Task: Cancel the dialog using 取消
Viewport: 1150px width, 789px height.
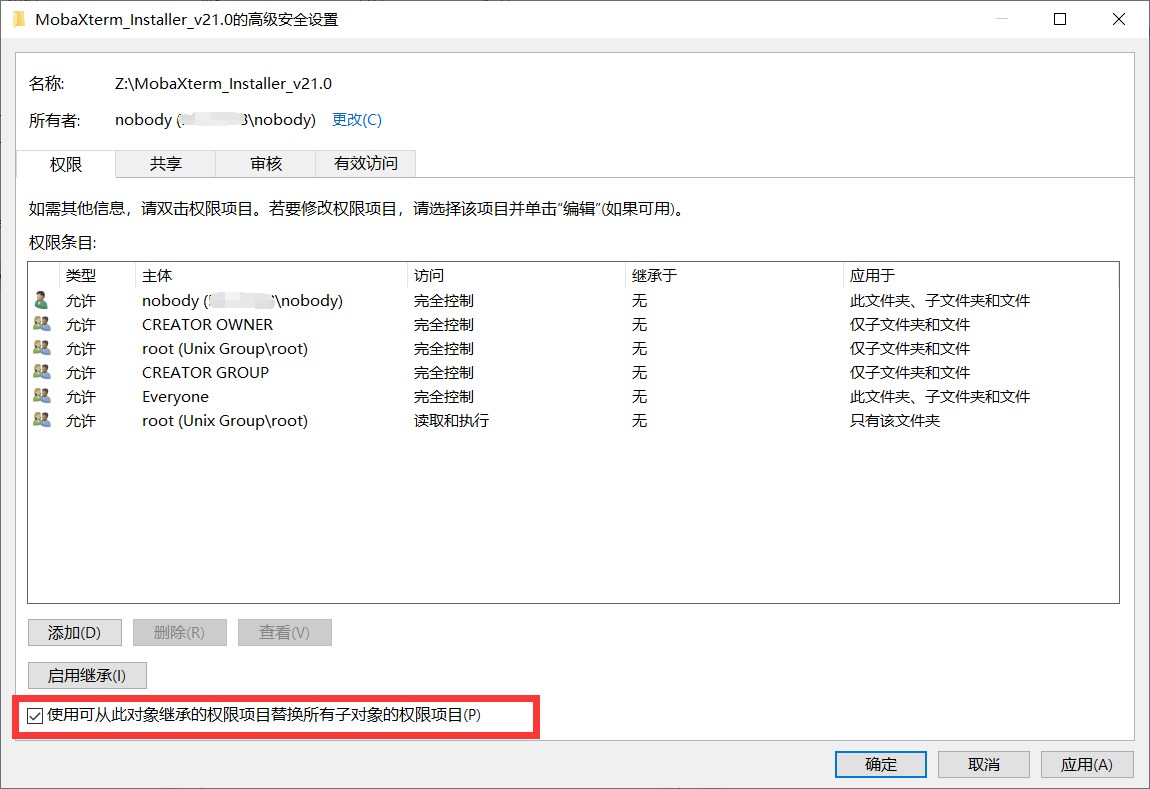Action: coord(984,764)
